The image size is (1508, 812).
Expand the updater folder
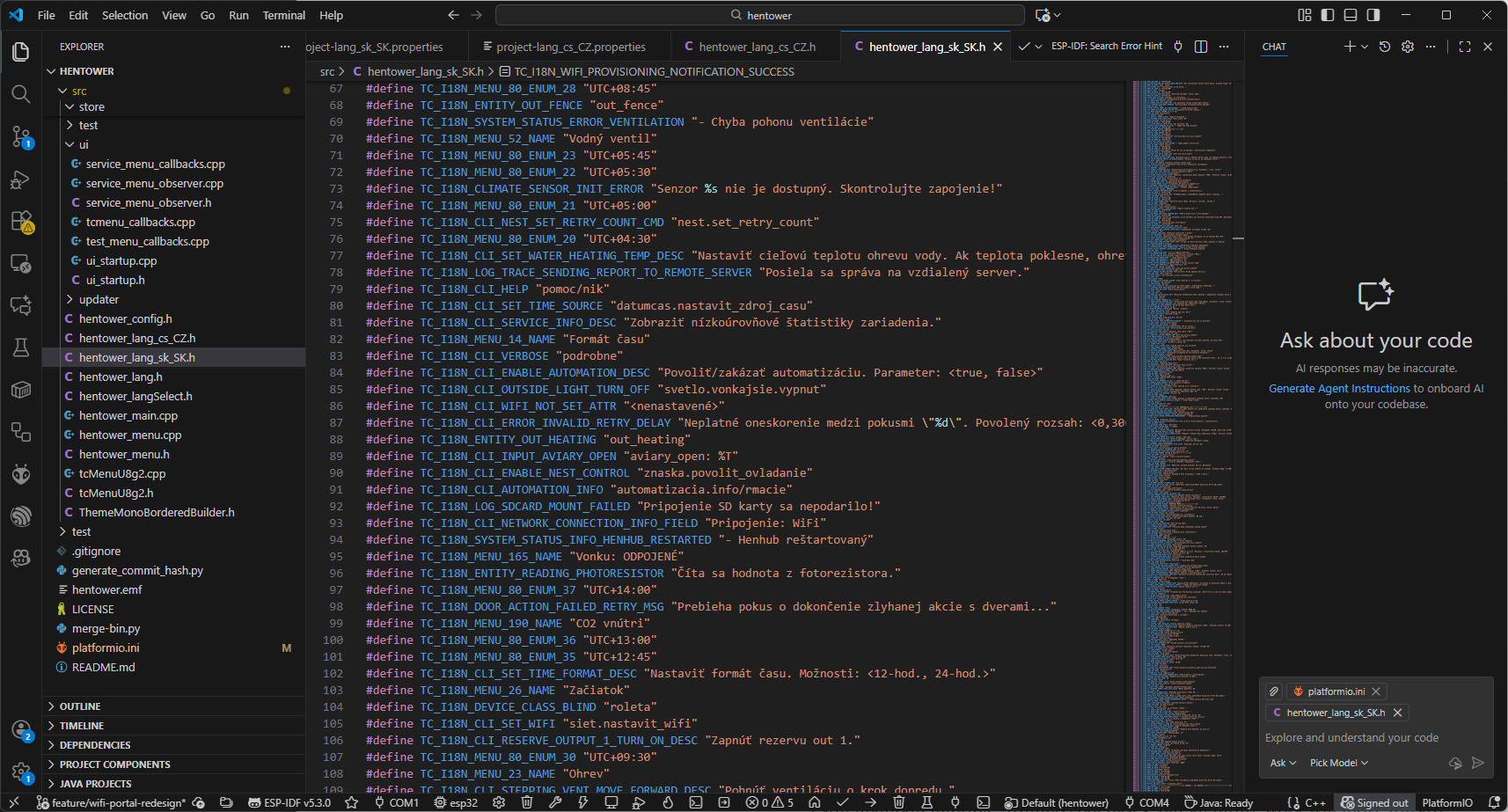pos(99,300)
